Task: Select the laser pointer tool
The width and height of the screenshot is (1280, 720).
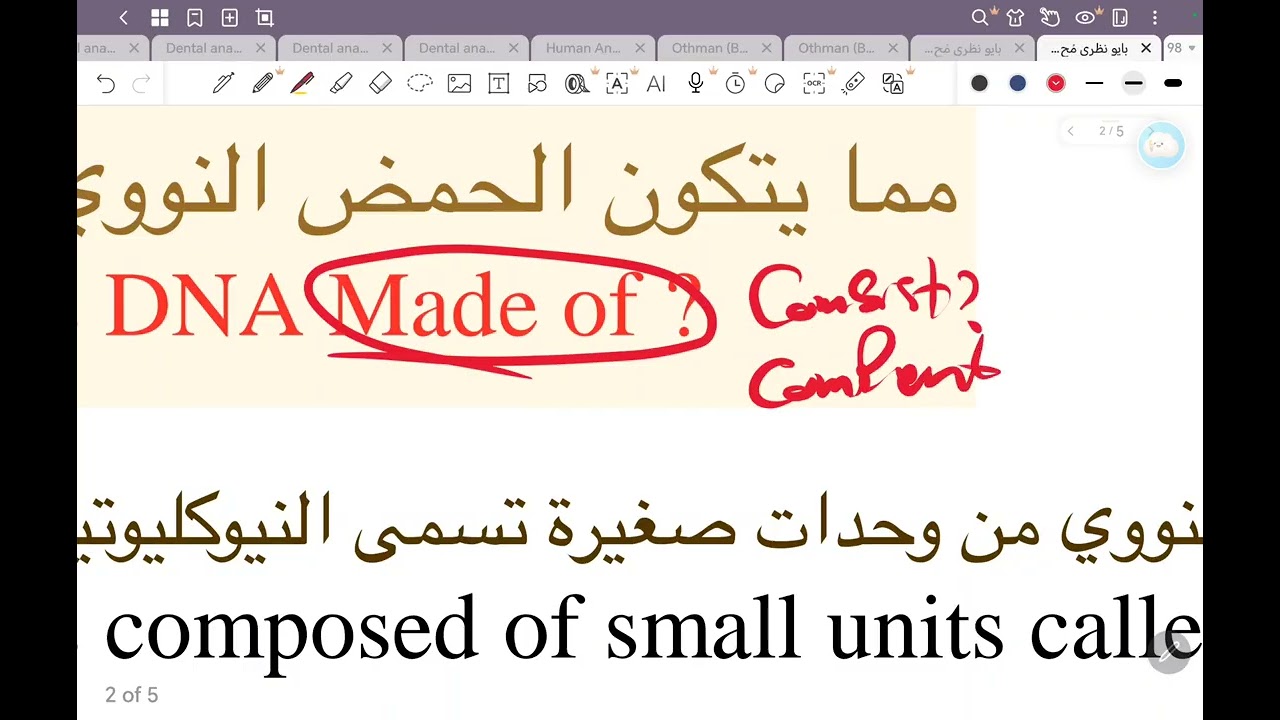Action: tap(853, 84)
